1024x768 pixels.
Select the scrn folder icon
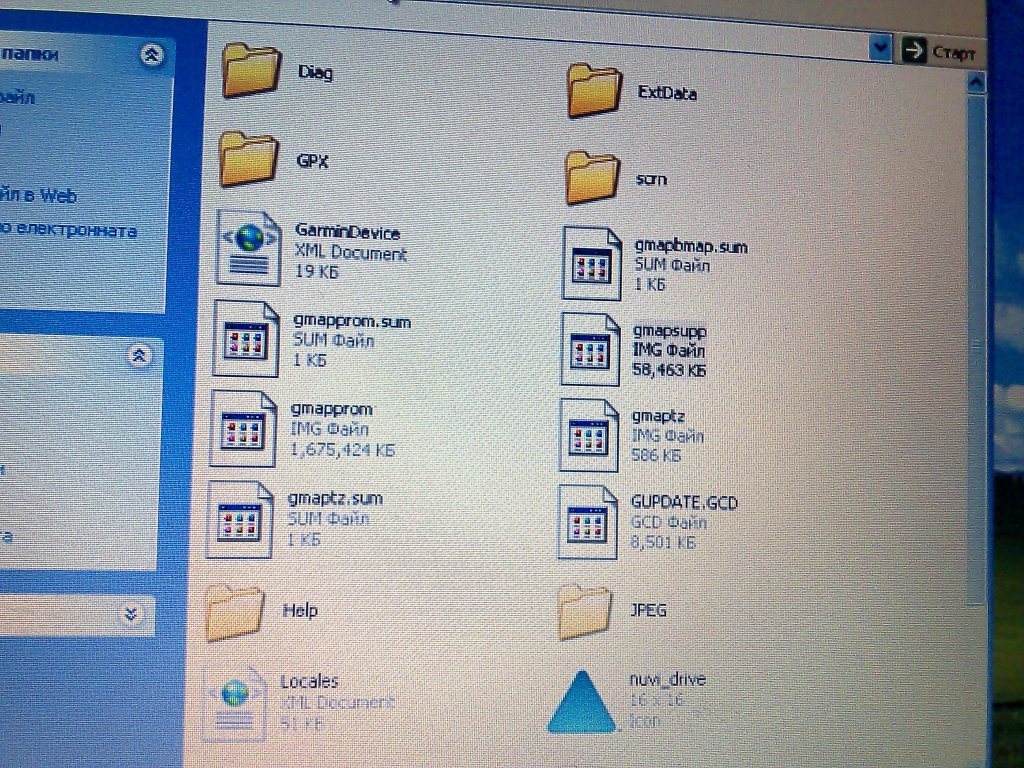[592, 177]
